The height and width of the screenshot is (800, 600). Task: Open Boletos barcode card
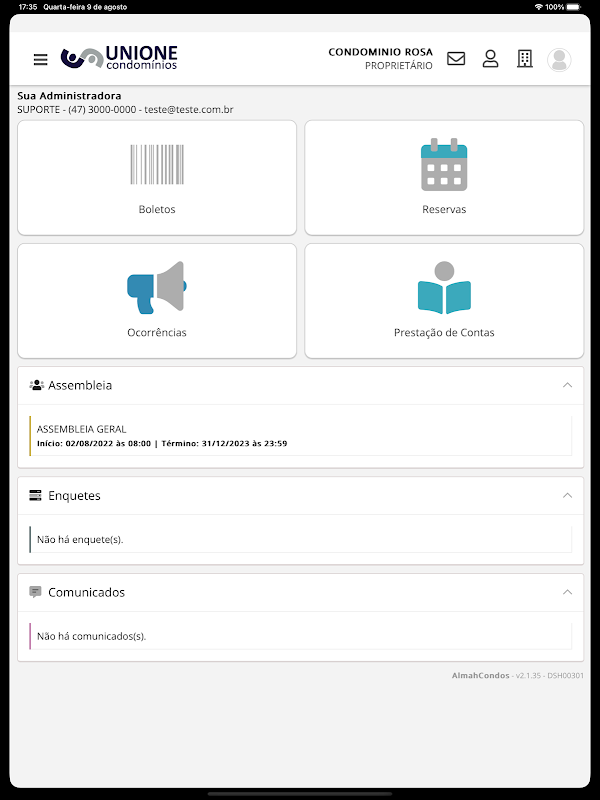coord(157,178)
